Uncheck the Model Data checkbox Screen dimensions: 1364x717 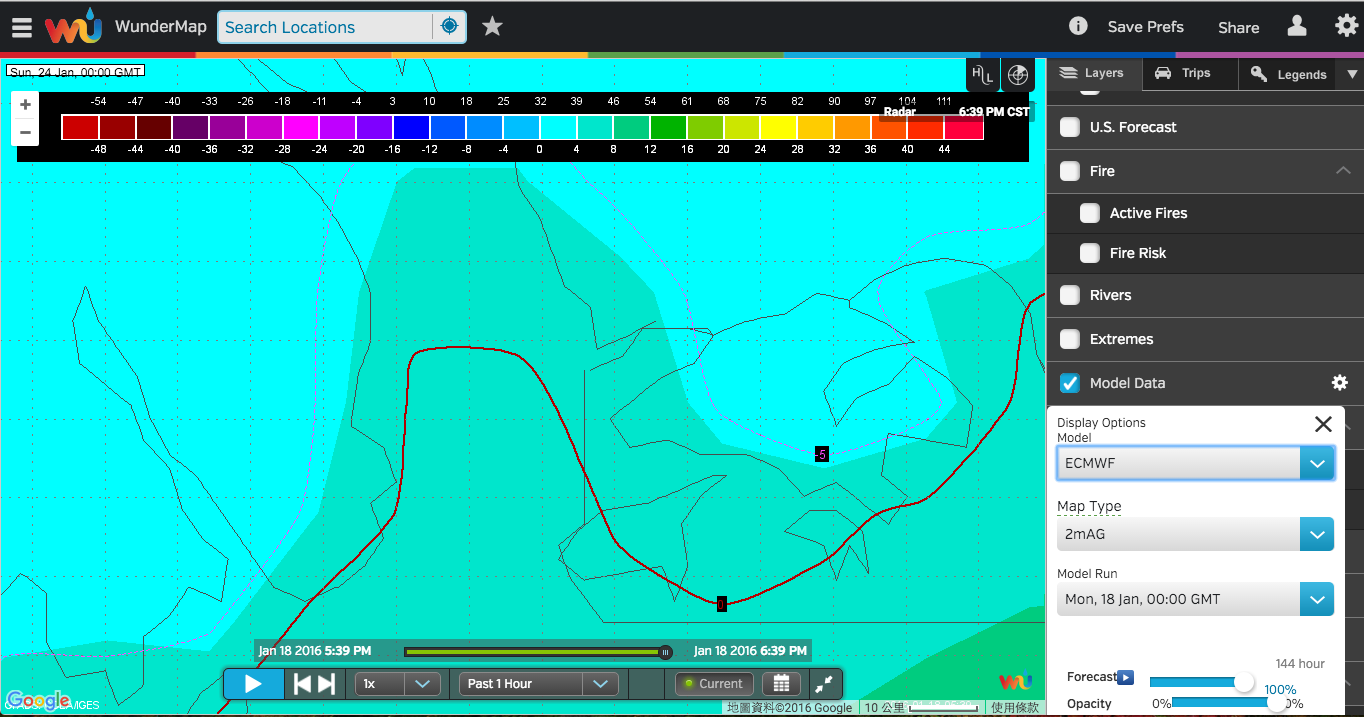pyautogui.click(x=1070, y=383)
